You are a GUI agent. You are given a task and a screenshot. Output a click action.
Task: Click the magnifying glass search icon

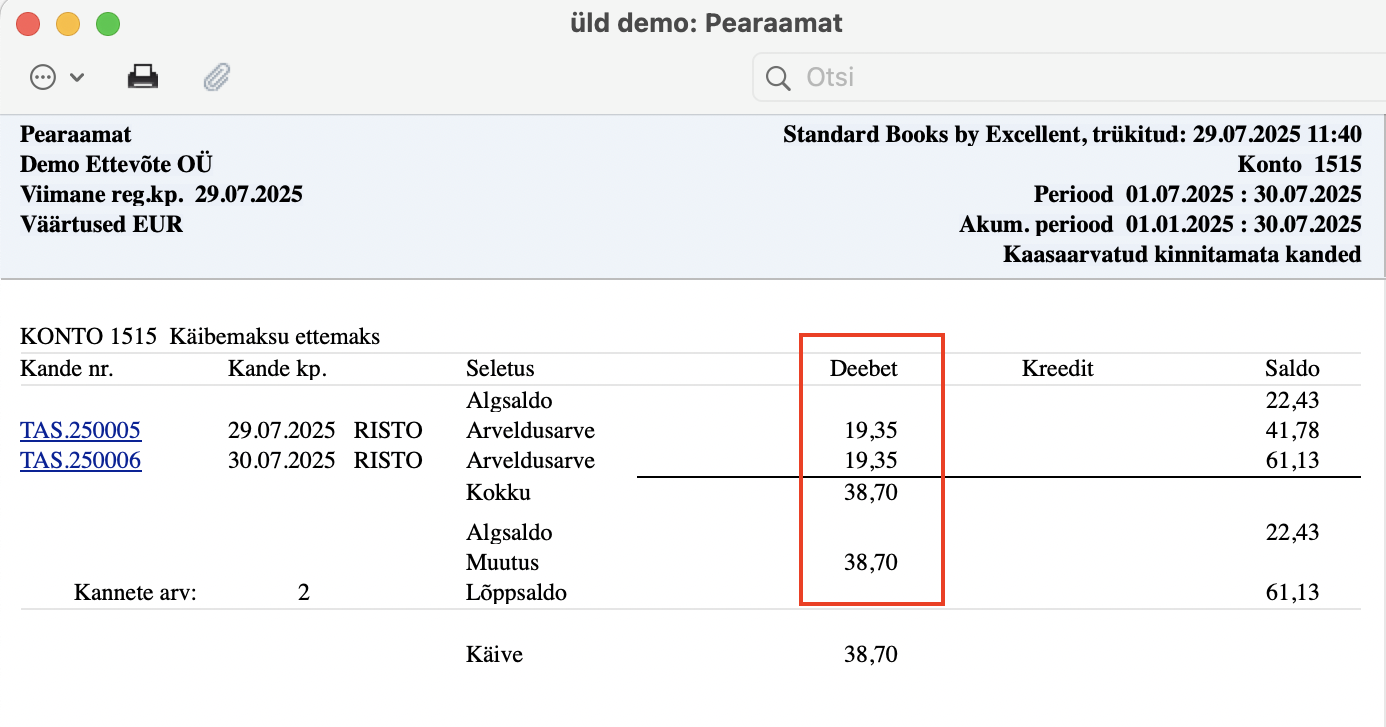click(776, 78)
